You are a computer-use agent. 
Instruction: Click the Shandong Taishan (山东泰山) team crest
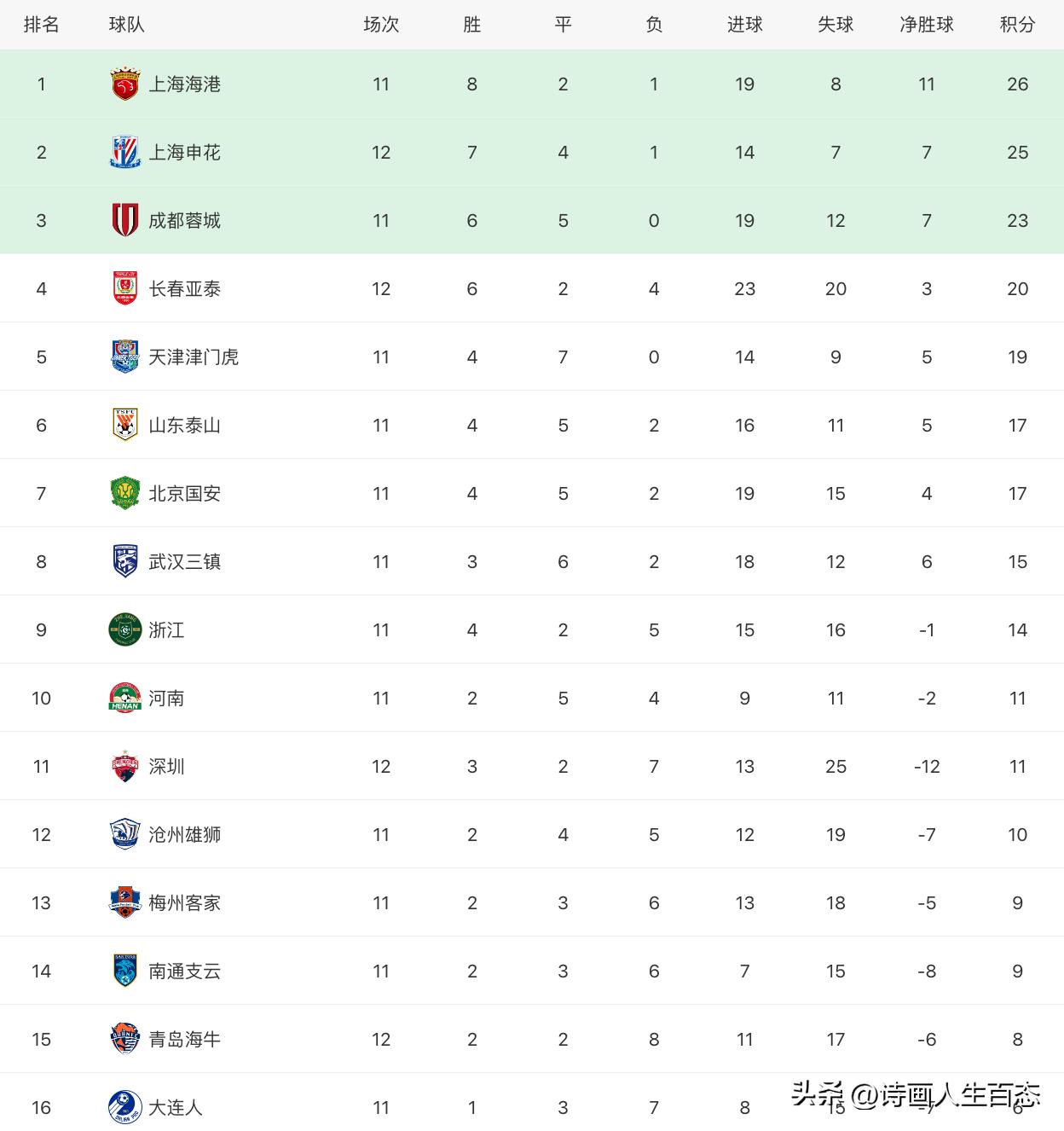coord(125,426)
